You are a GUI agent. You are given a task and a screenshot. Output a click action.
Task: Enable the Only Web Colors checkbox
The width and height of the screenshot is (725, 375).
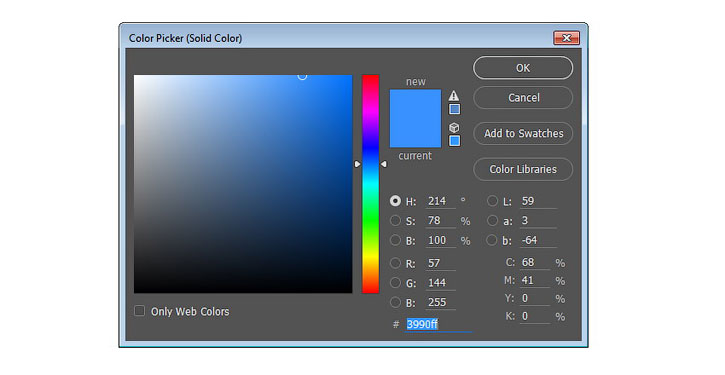(139, 311)
